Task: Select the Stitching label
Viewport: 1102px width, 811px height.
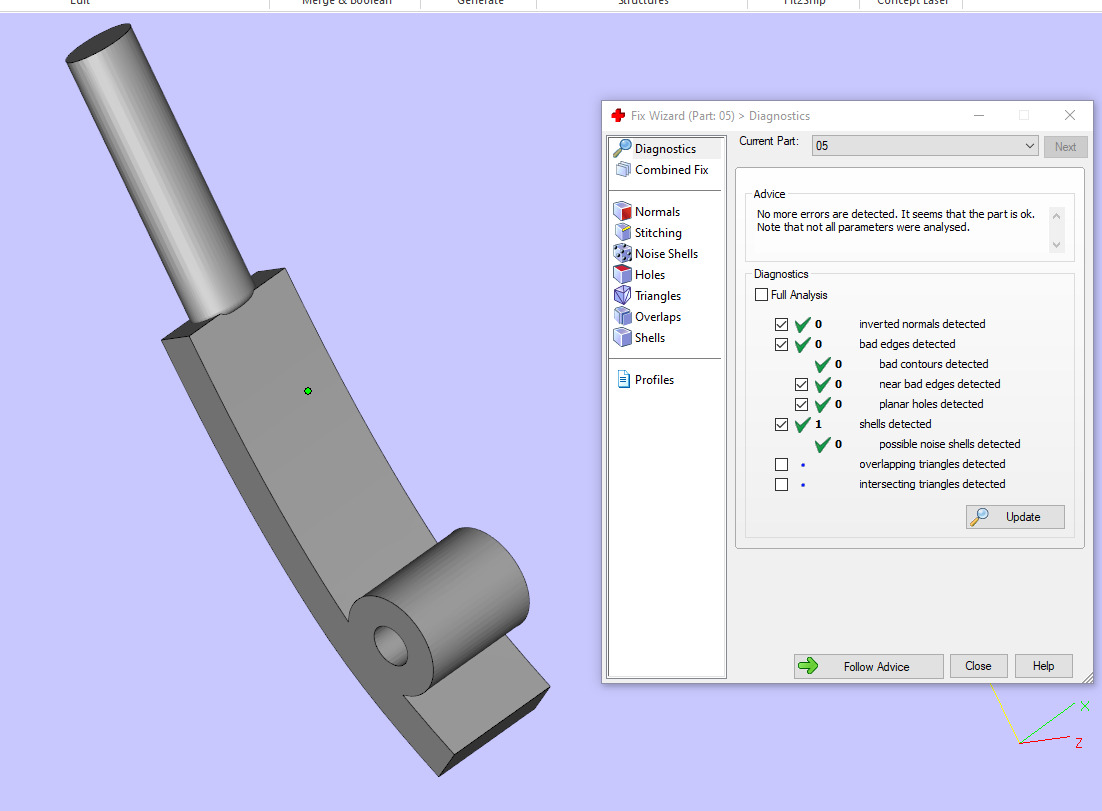Action: pos(659,233)
